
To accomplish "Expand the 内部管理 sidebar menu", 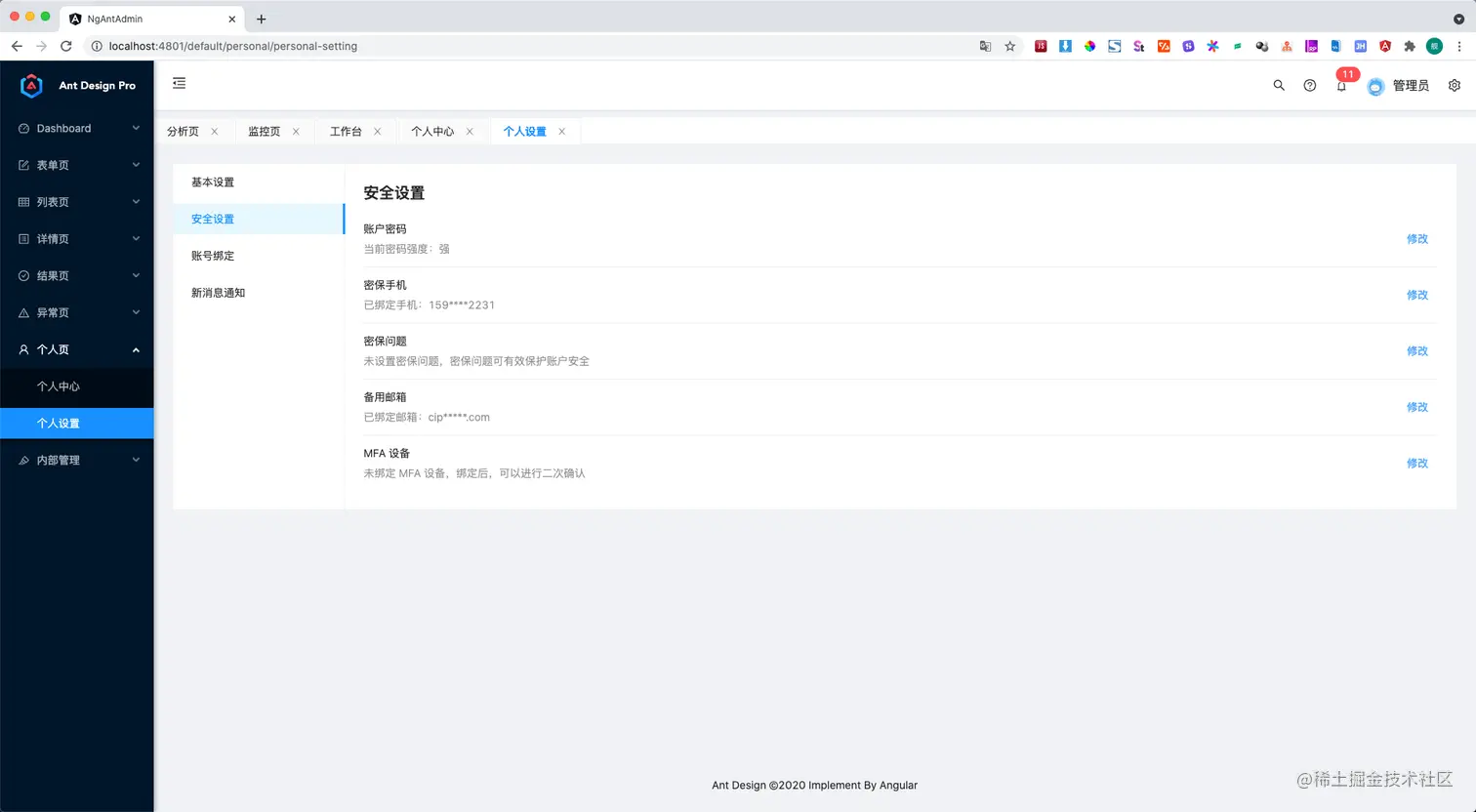I will coord(77,461).
